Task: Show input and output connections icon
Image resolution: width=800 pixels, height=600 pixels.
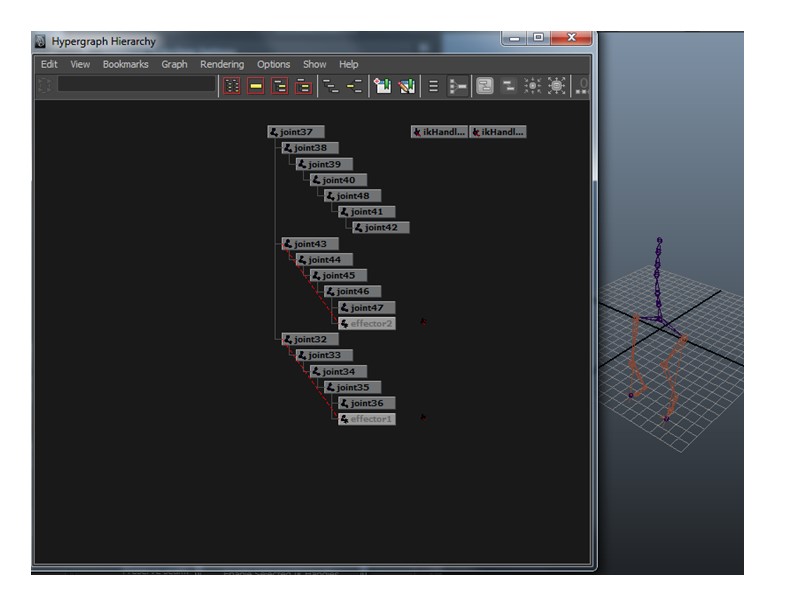Action: pos(354,86)
